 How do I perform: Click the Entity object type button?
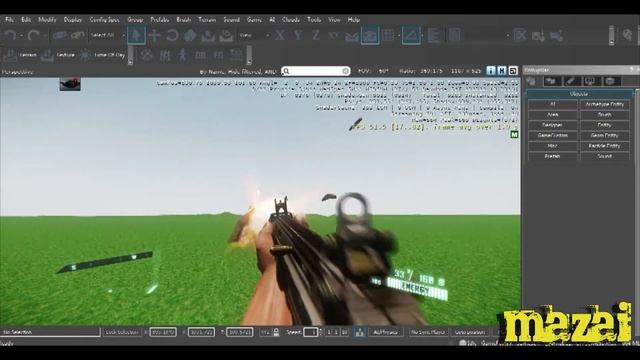click(x=604, y=125)
